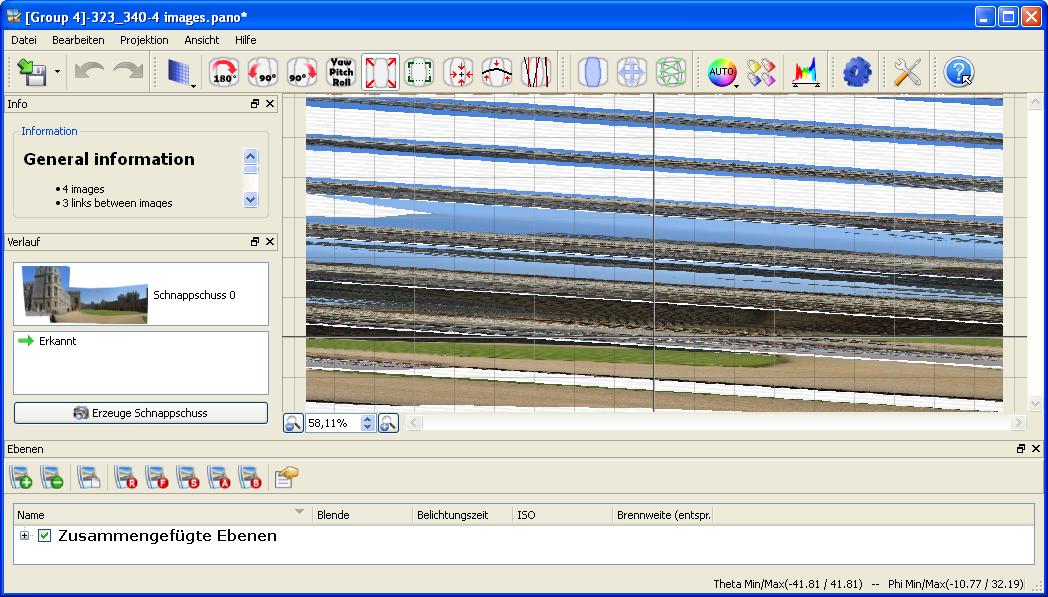Select the Erkannt history entry
This screenshot has width=1048, height=597.
[57, 341]
